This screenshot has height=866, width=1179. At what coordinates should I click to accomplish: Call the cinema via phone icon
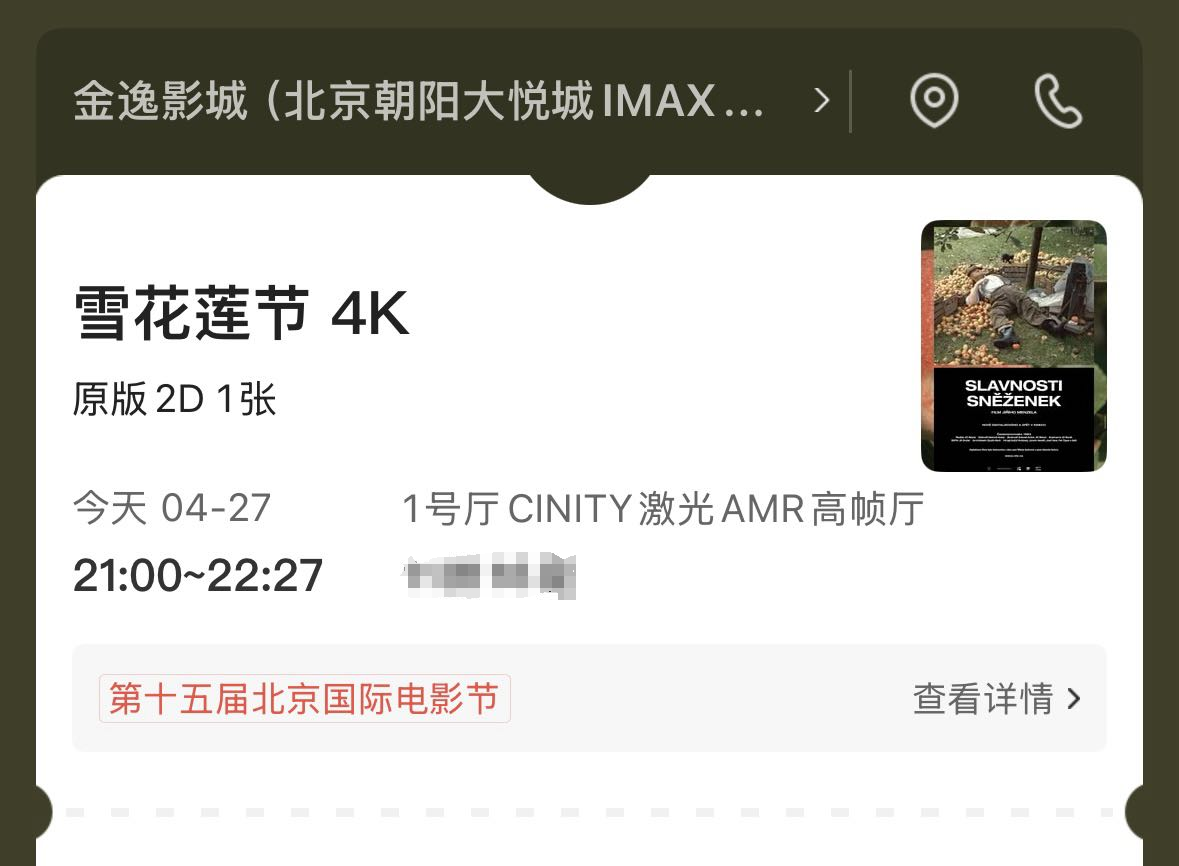pos(1058,101)
